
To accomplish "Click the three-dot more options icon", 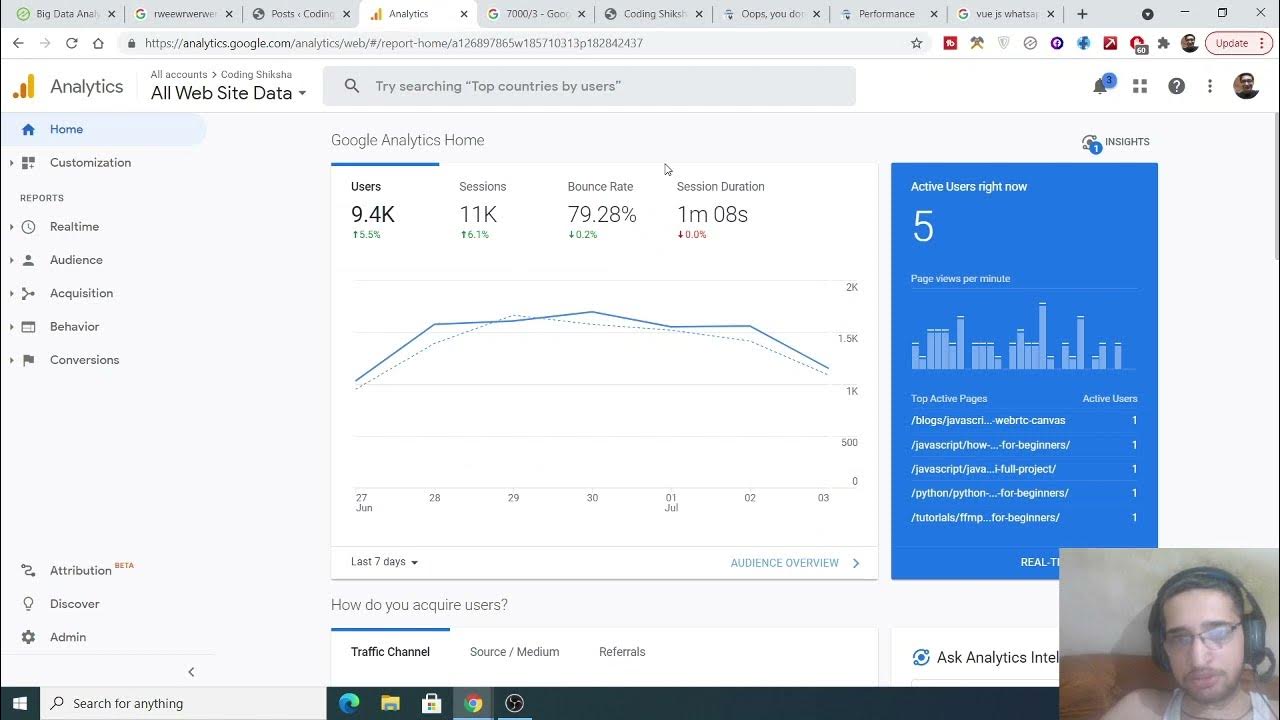I will pyautogui.click(x=1209, y=86).
